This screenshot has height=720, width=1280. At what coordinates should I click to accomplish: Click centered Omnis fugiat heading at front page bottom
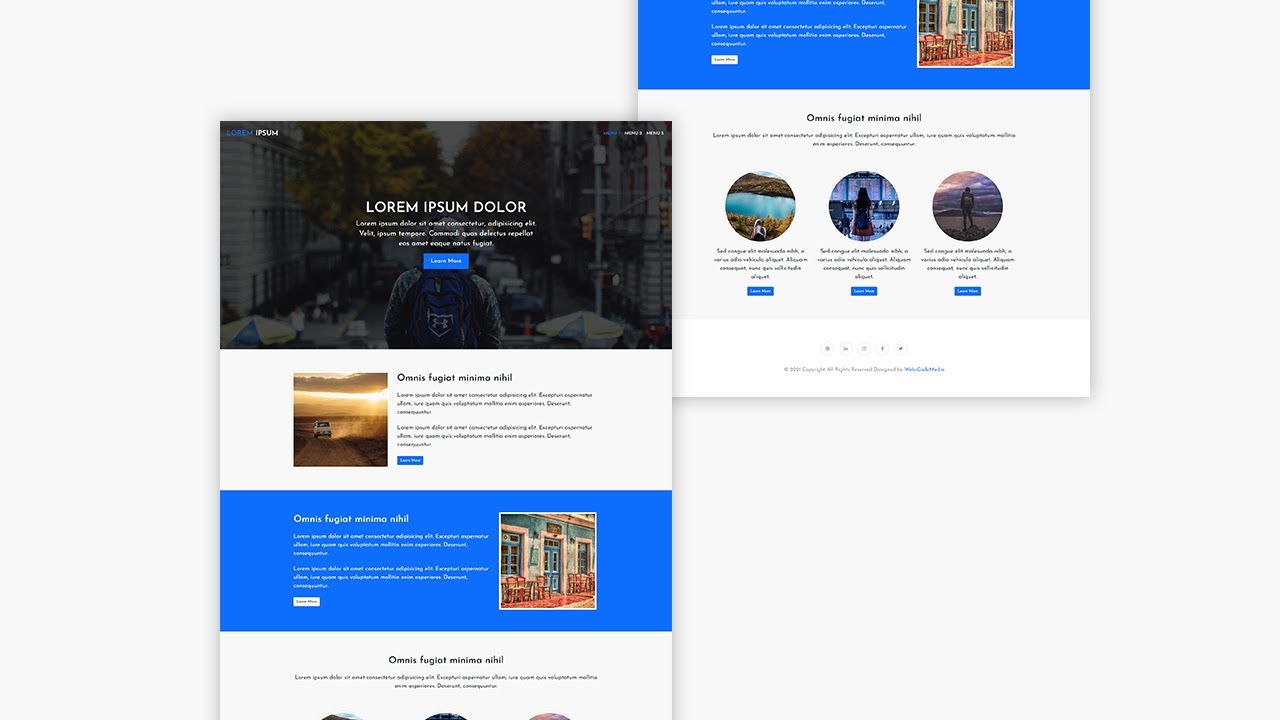[446, 660]
